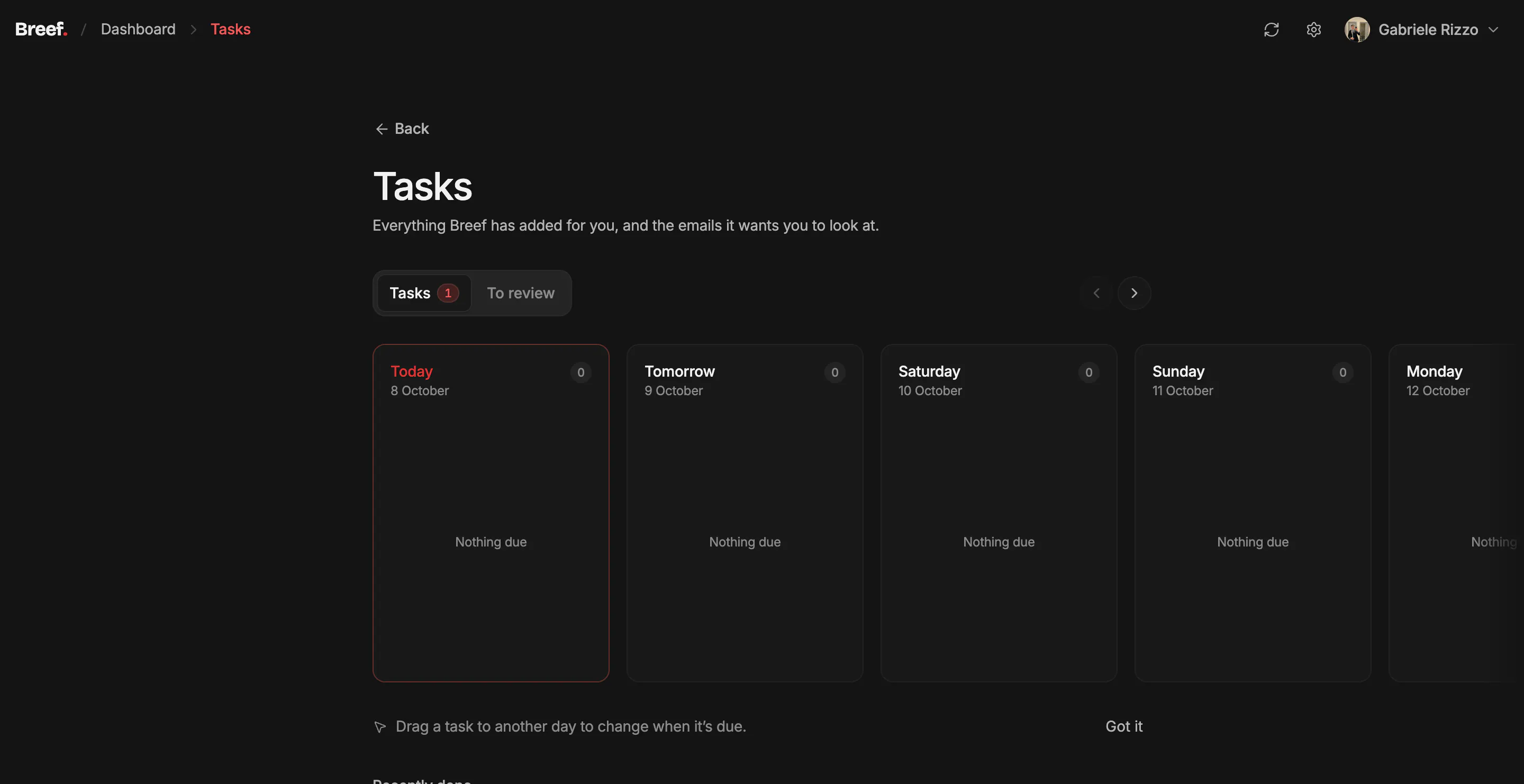Select the Tasks tab
This screenshot has height=784, width=1524.
tap(423, 293)
